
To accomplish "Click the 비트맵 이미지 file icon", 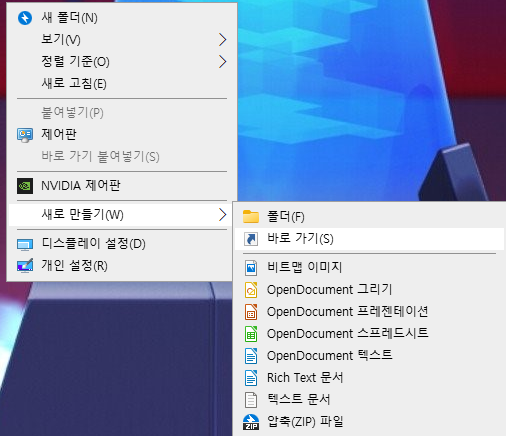I will (251, 268).
